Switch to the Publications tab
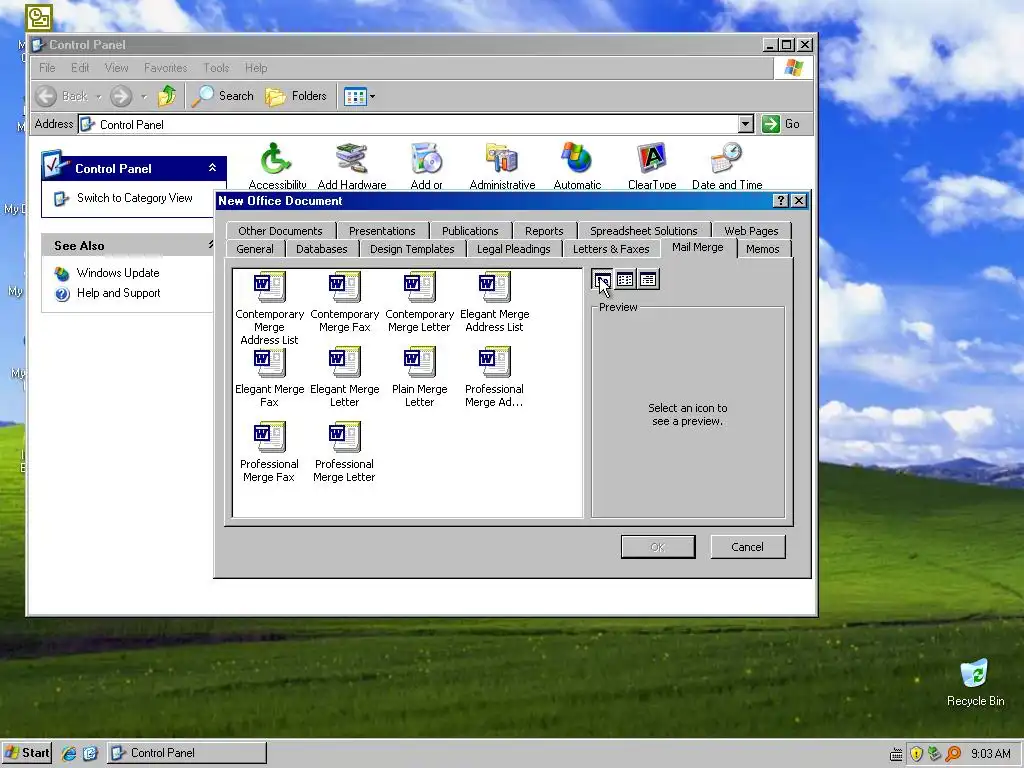The image size is (1024, 768). tap(470, 231)
